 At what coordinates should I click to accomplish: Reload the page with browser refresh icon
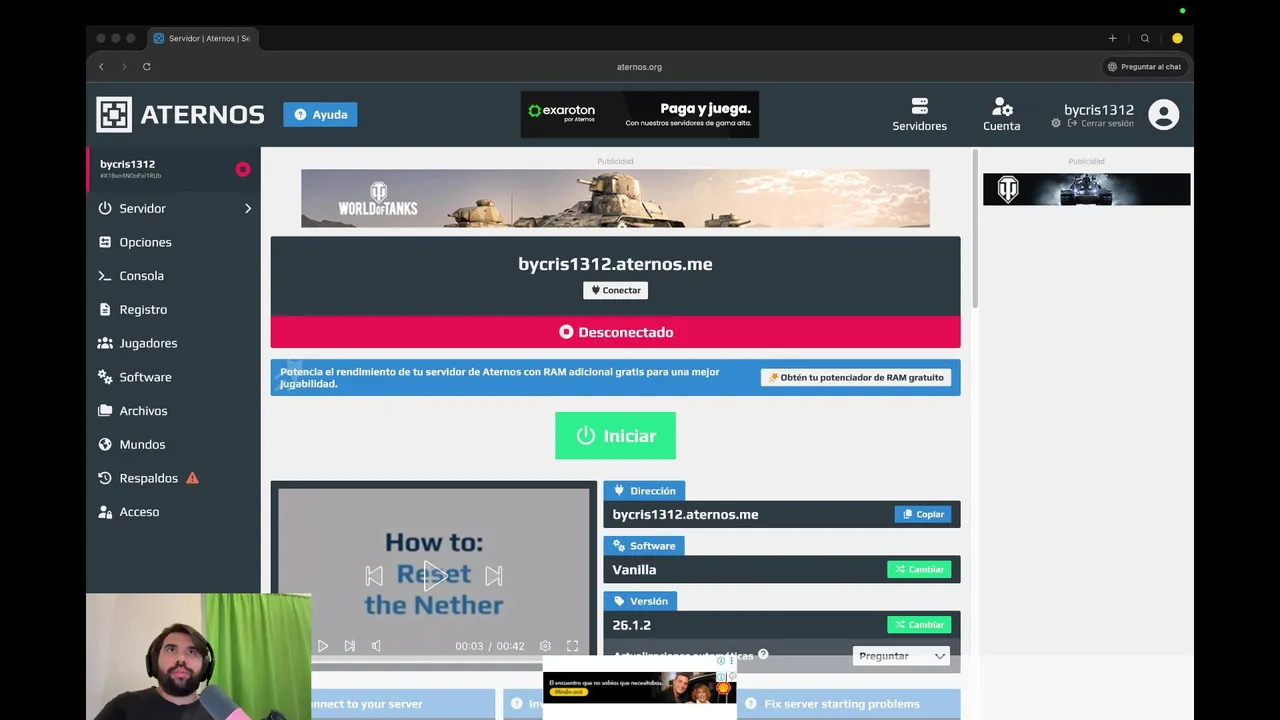pyautogui.click(x=147, y=67)
